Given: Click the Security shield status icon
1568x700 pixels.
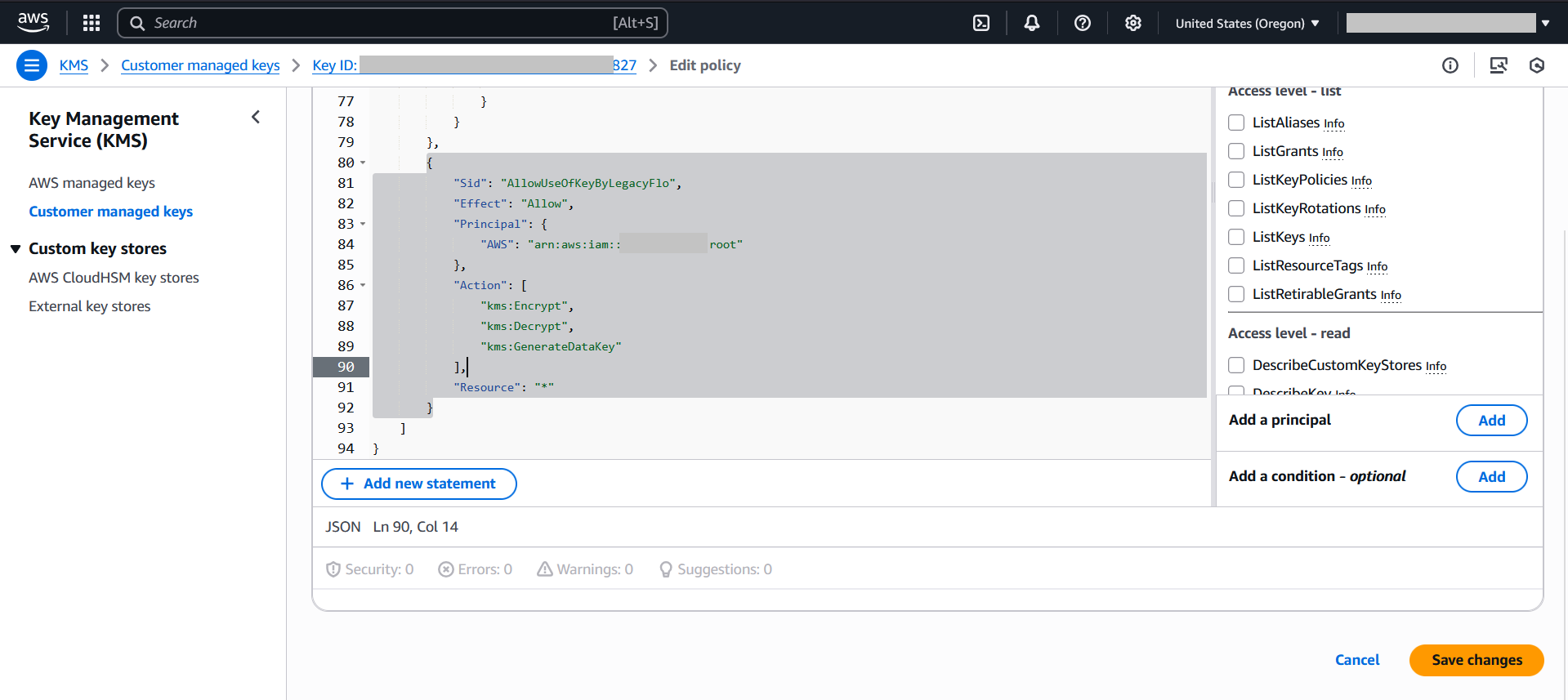Looking at the screenshot, I should (333, 569).
